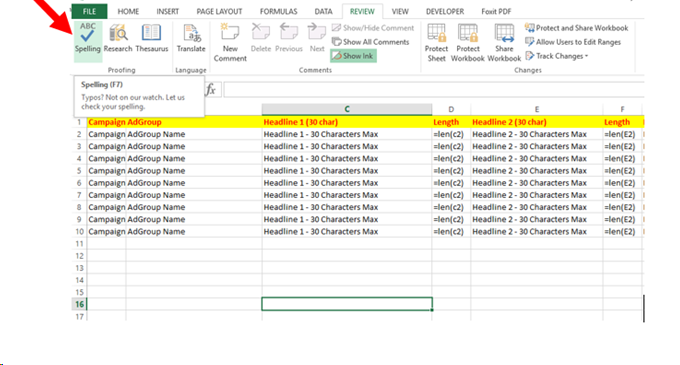
Task: Delete the selected comment
Action: pos(261,39)
